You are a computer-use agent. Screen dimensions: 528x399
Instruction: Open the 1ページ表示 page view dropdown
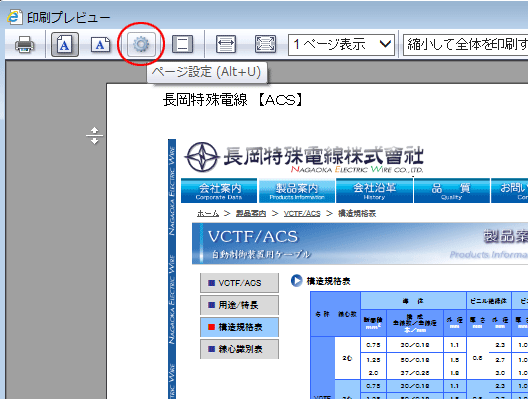coord(341,44)
